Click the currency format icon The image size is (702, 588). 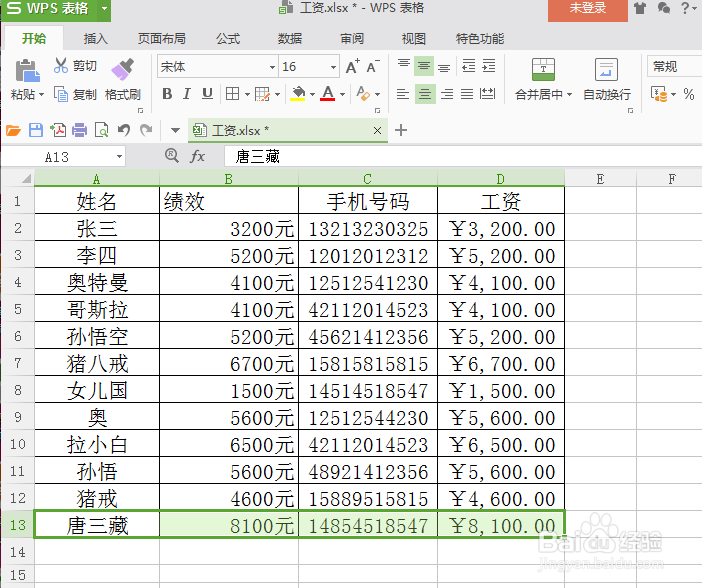pyautogui.click(x=659, y=94)
